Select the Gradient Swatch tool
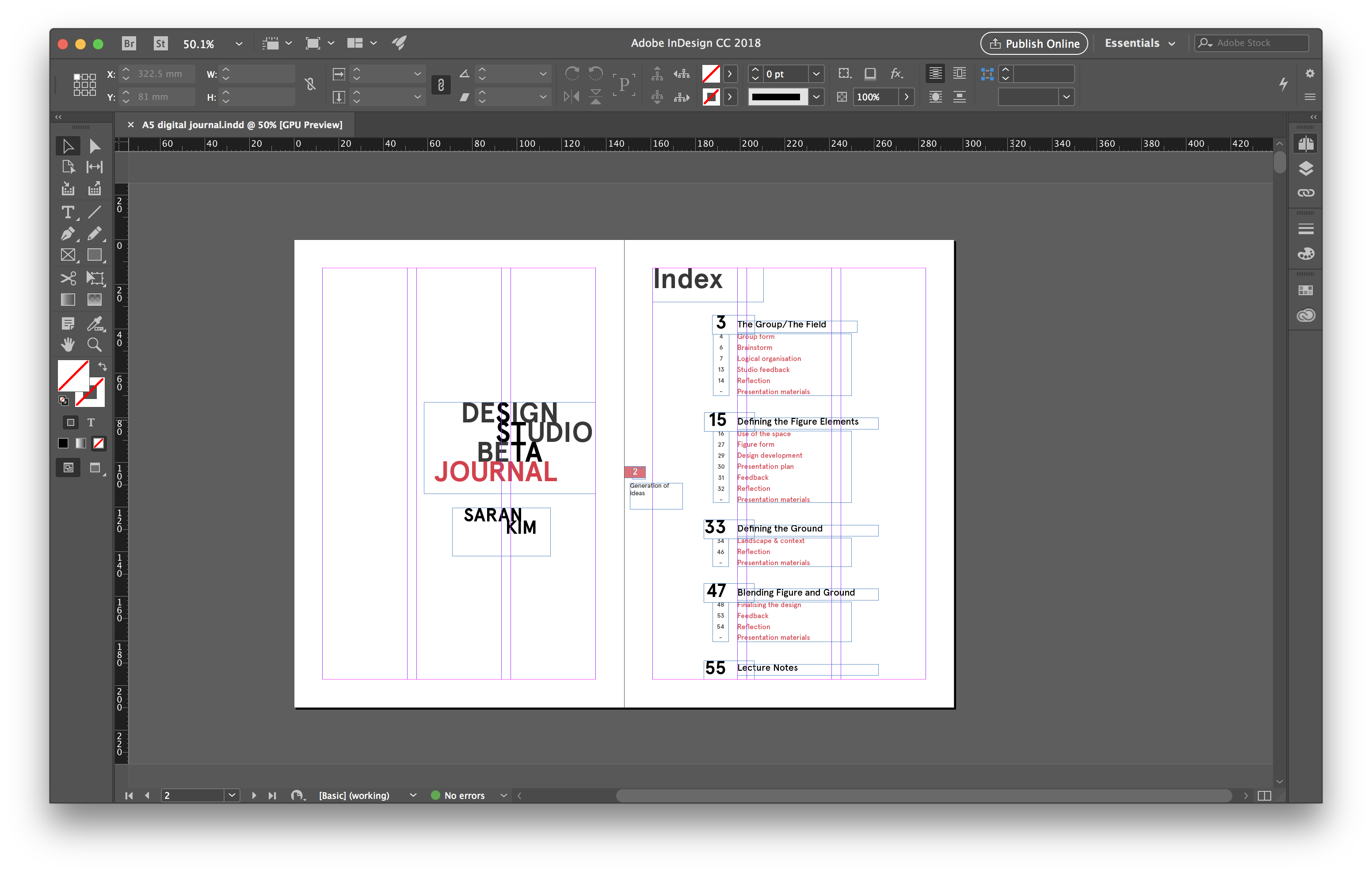 (68, 300)
